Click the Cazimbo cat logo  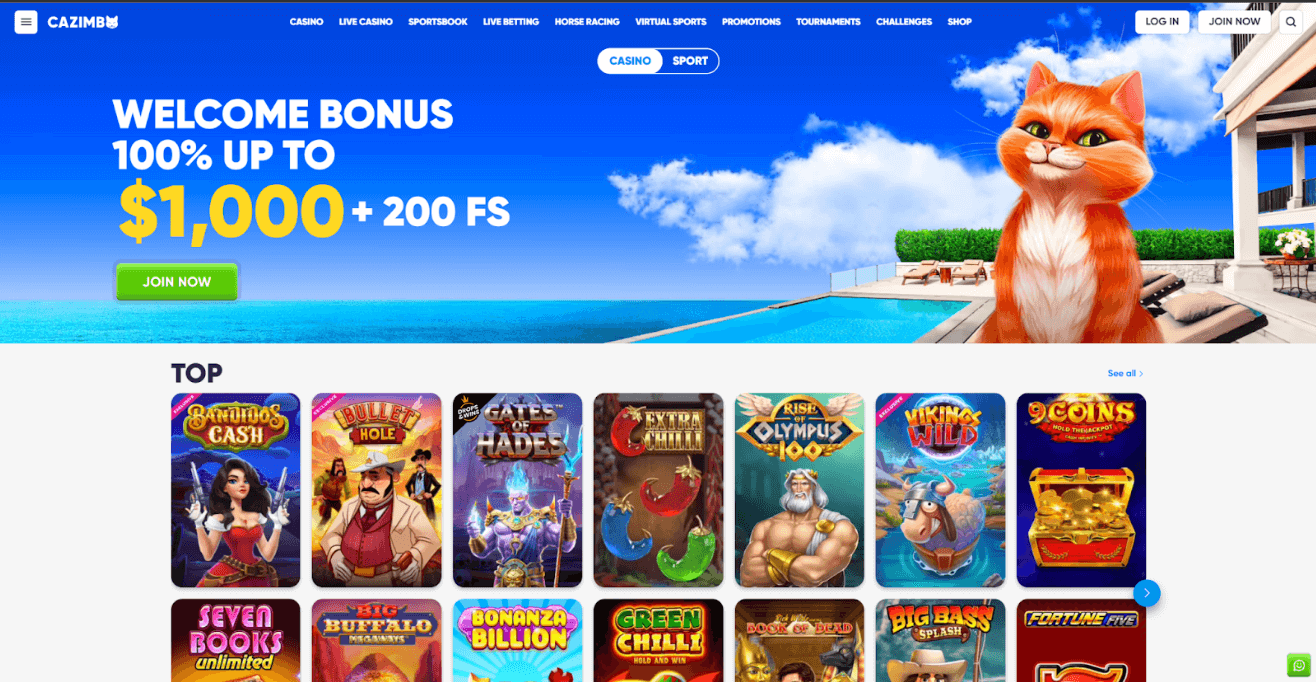[83, 22]
